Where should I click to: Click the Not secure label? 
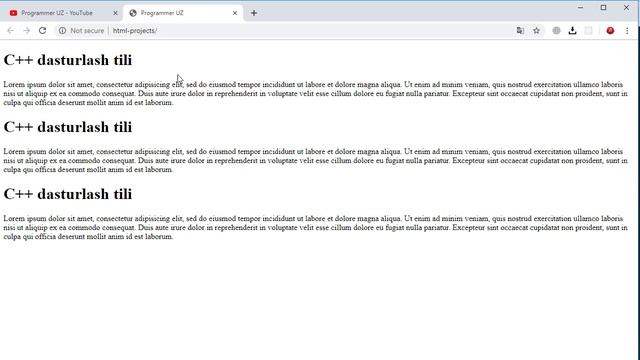(x=87, y=31)
